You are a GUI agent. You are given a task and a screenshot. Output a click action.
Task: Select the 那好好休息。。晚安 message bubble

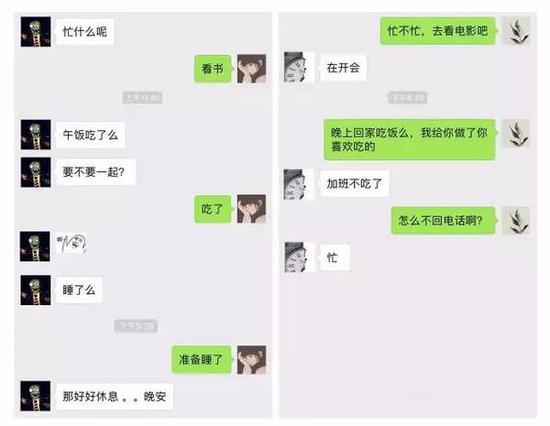[114, 397]
